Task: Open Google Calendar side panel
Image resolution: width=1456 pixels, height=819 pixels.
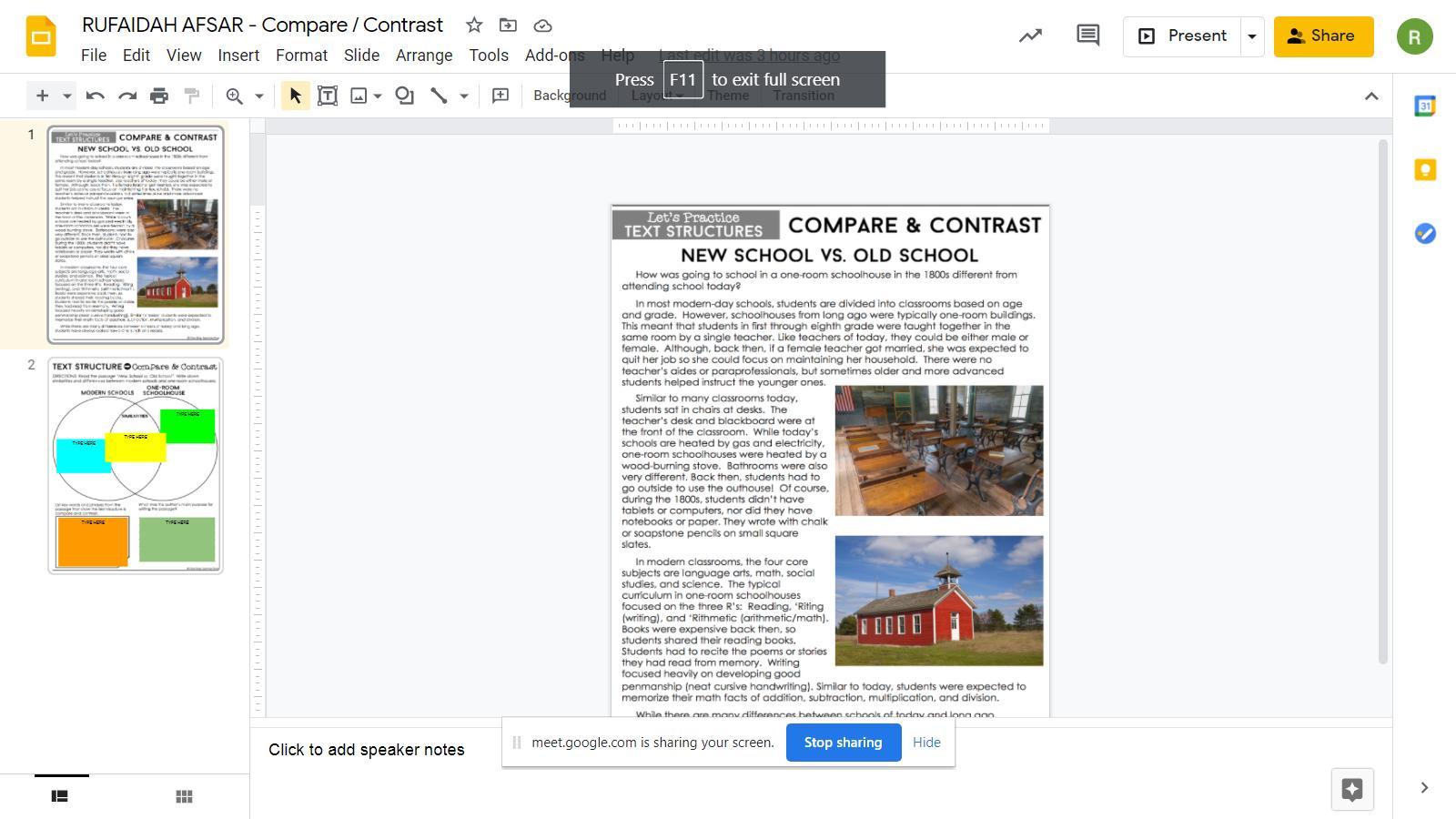Action: click(x=1424, y=106)
